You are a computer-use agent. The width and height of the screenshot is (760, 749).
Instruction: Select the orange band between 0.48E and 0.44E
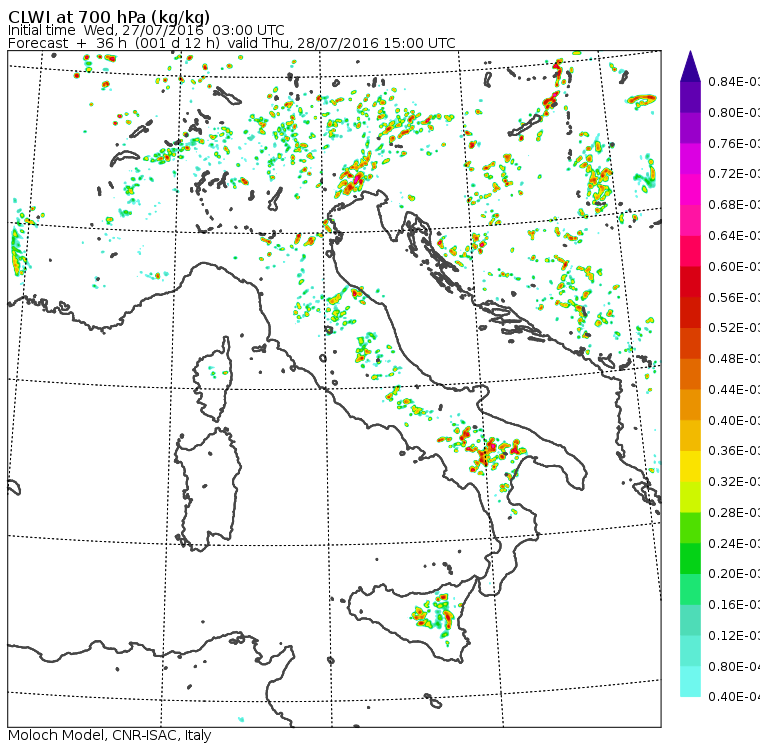pyautogui.click(x=690, y=374)
